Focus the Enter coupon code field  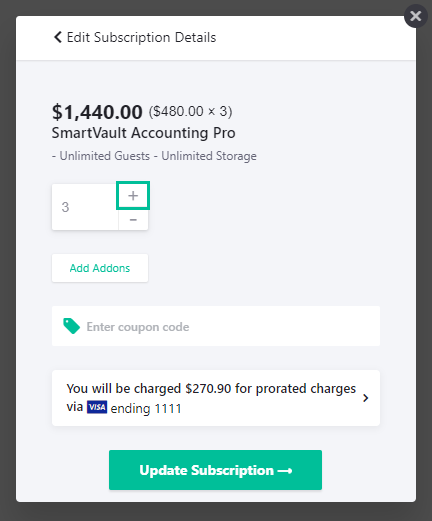tap(216, 326)
